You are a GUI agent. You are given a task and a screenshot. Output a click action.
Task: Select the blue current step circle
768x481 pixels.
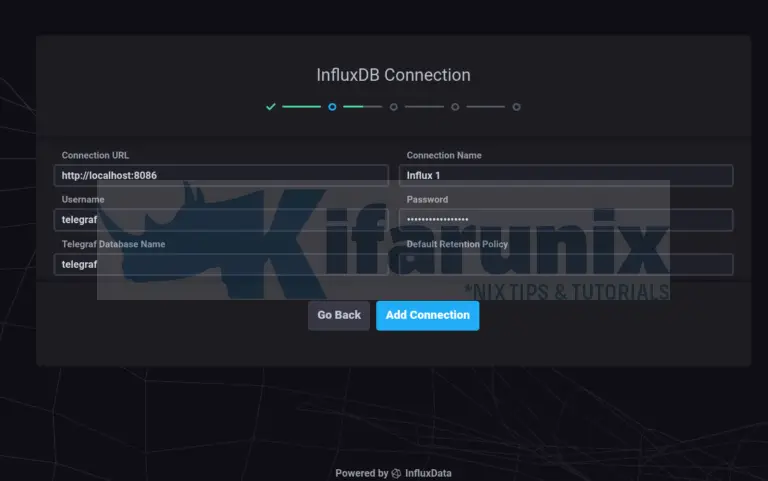coord(332,106)
